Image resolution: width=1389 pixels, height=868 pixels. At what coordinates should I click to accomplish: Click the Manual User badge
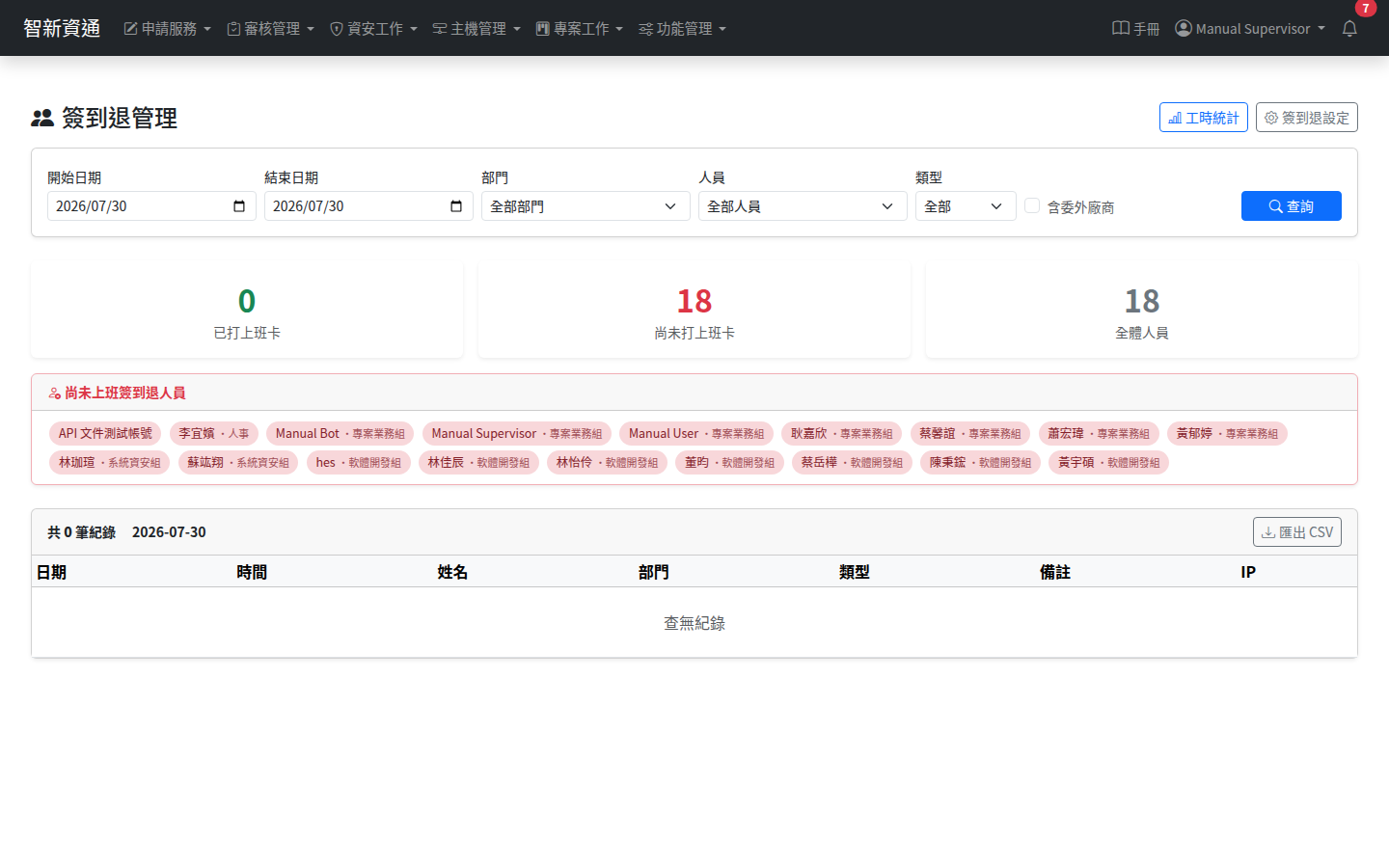point(696,434)
